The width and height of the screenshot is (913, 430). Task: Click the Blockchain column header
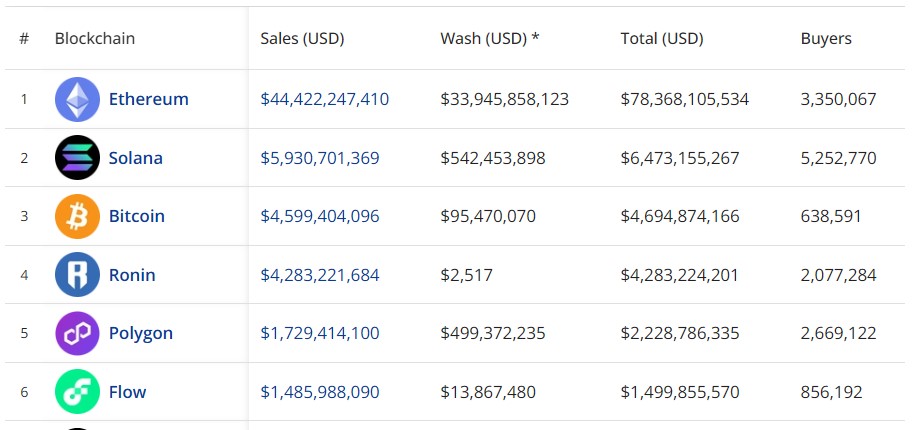[95, 39]
